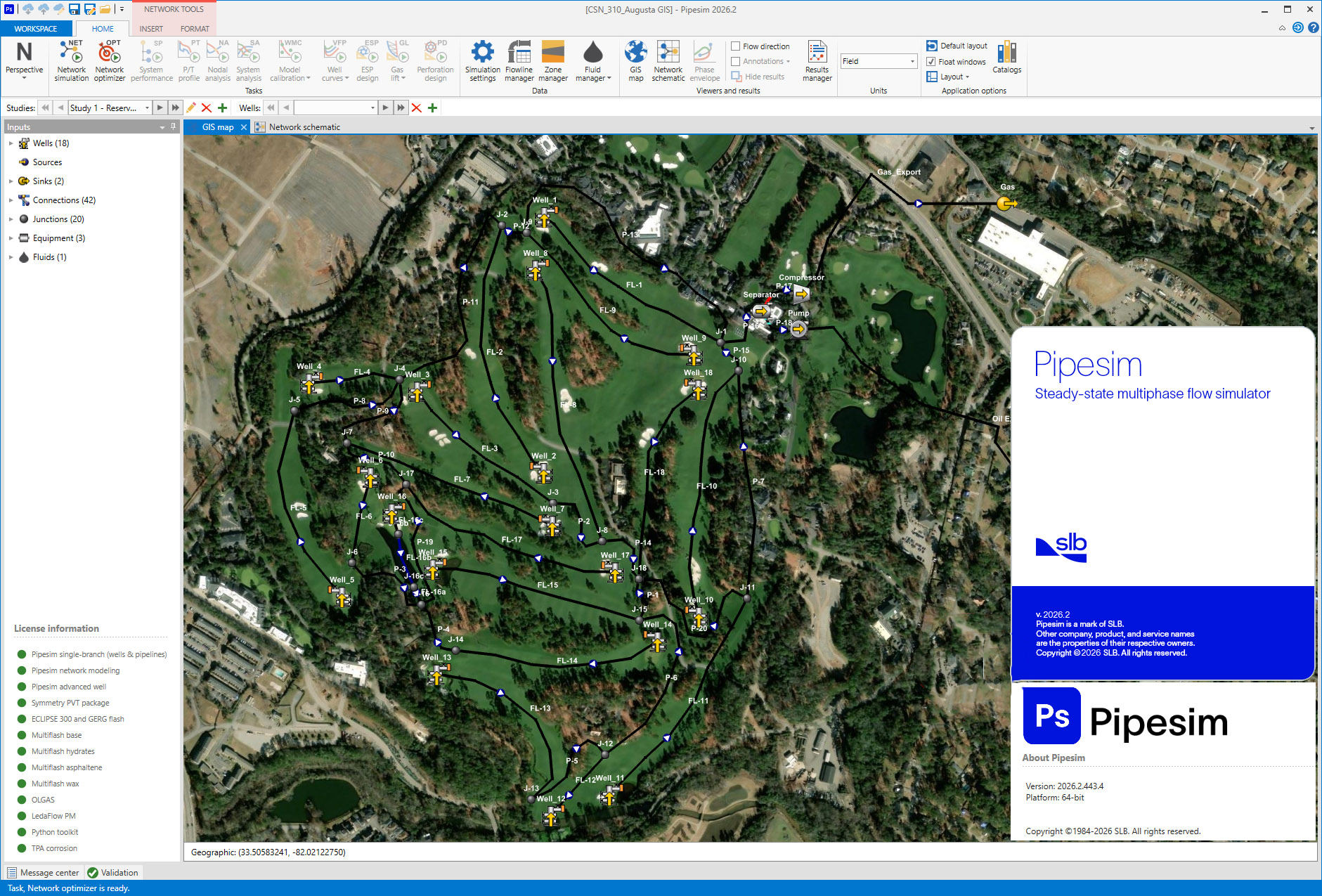Close the GIS map document tab
Image resolution: width=1322 pixels, height=896 pixels.
tap(244, 127)
